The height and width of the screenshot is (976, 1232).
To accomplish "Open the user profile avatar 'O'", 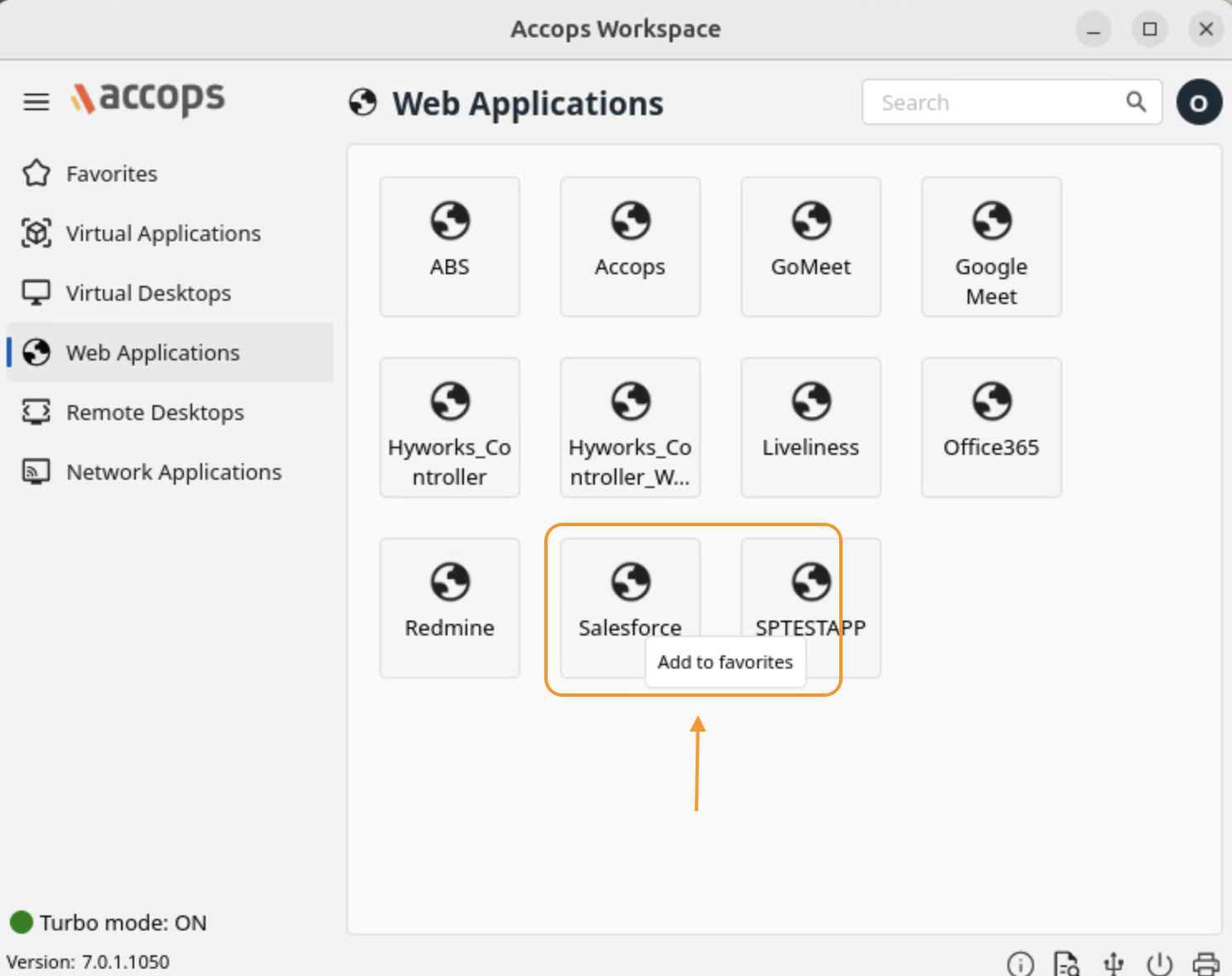I will coord(1198,103).
